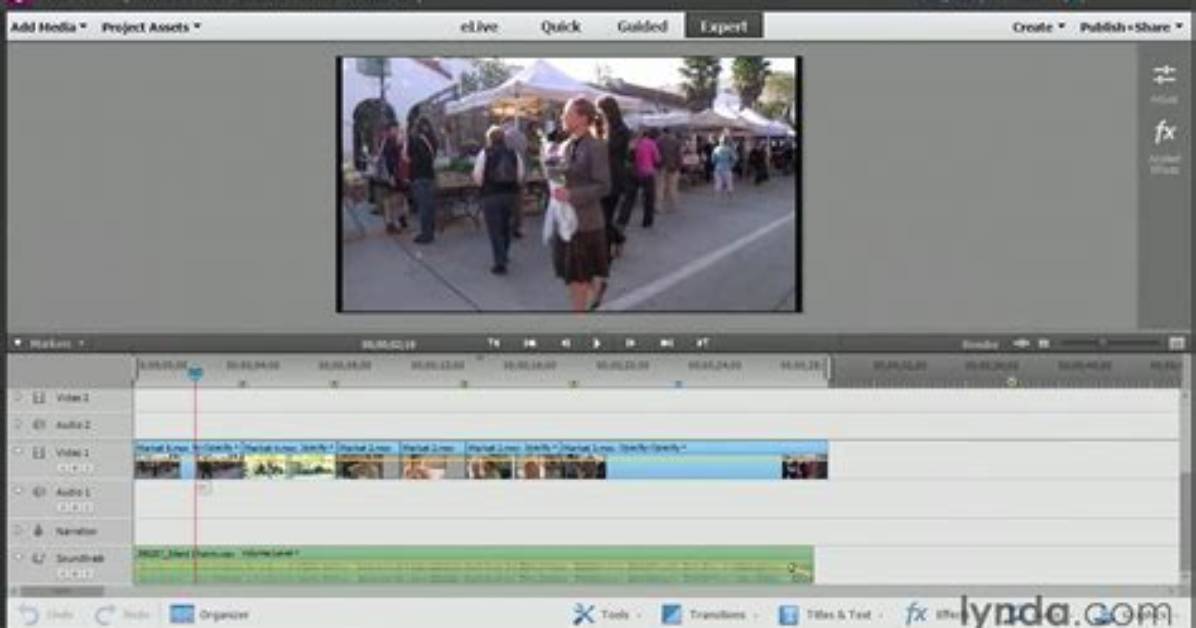Collapse the Soundtrack track

[18, 558]
